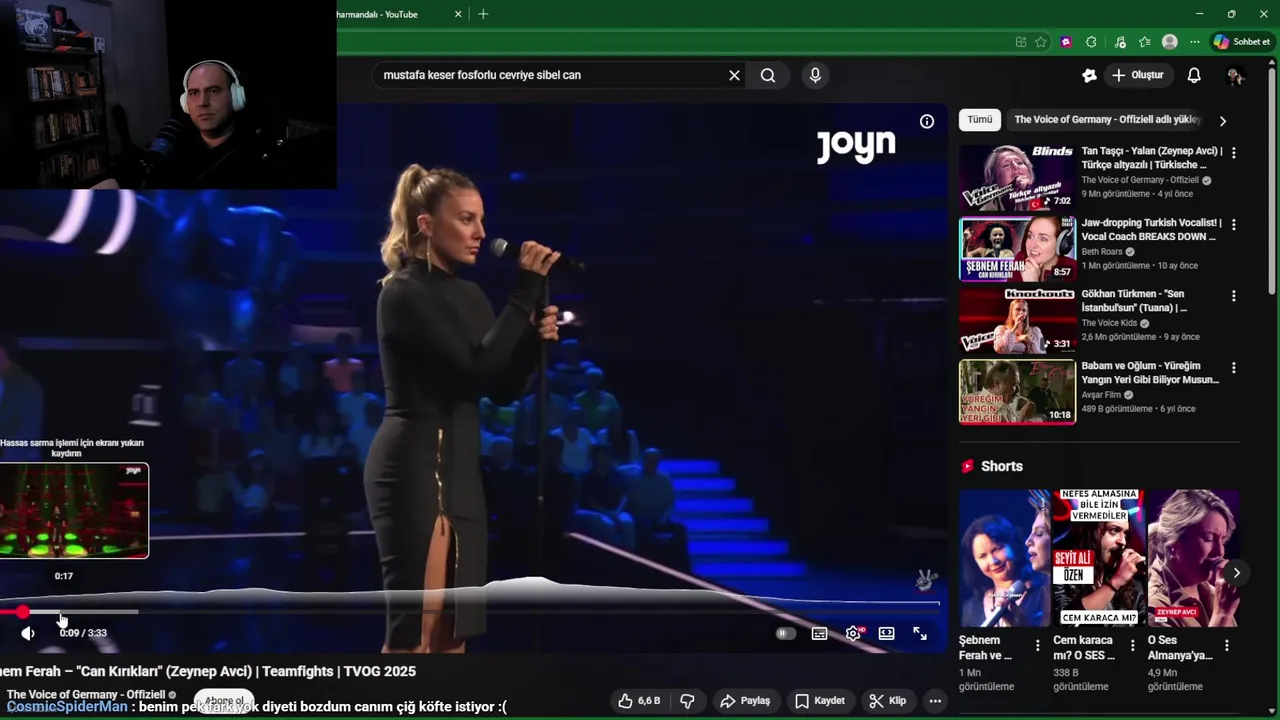Switch to theater mode
This screenshot has height=720, width=1280.
[886, 633]
